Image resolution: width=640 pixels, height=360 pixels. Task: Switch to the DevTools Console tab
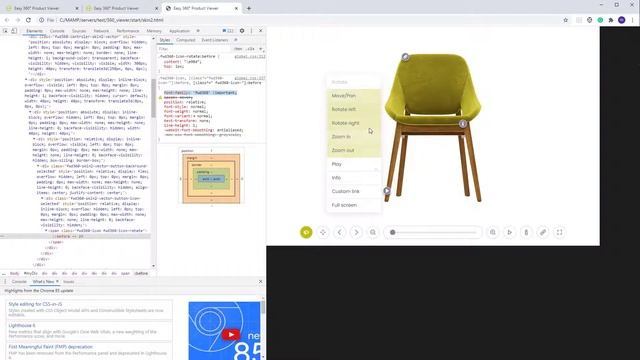[x=57, y=31]
